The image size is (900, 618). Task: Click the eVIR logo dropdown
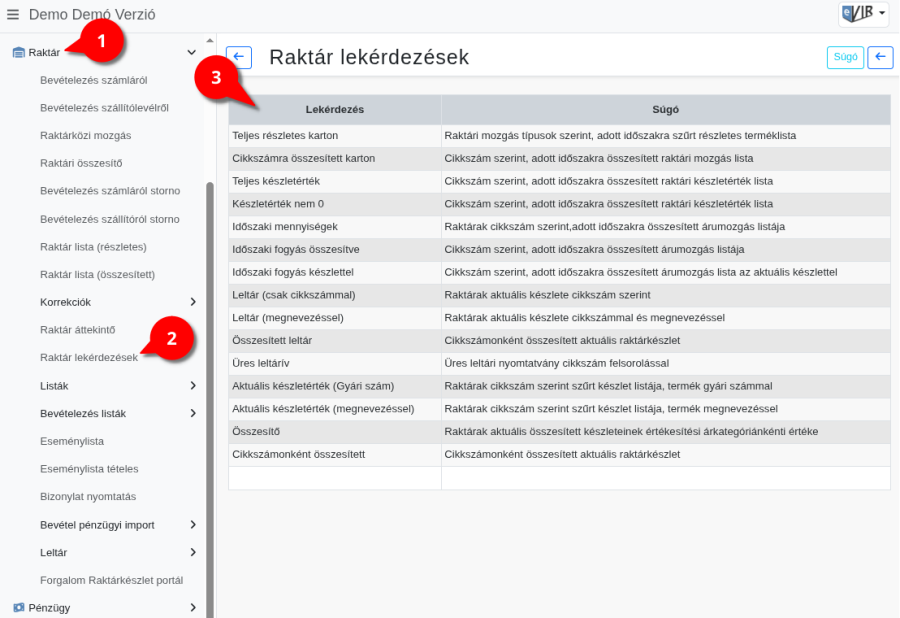pos(864,13)
